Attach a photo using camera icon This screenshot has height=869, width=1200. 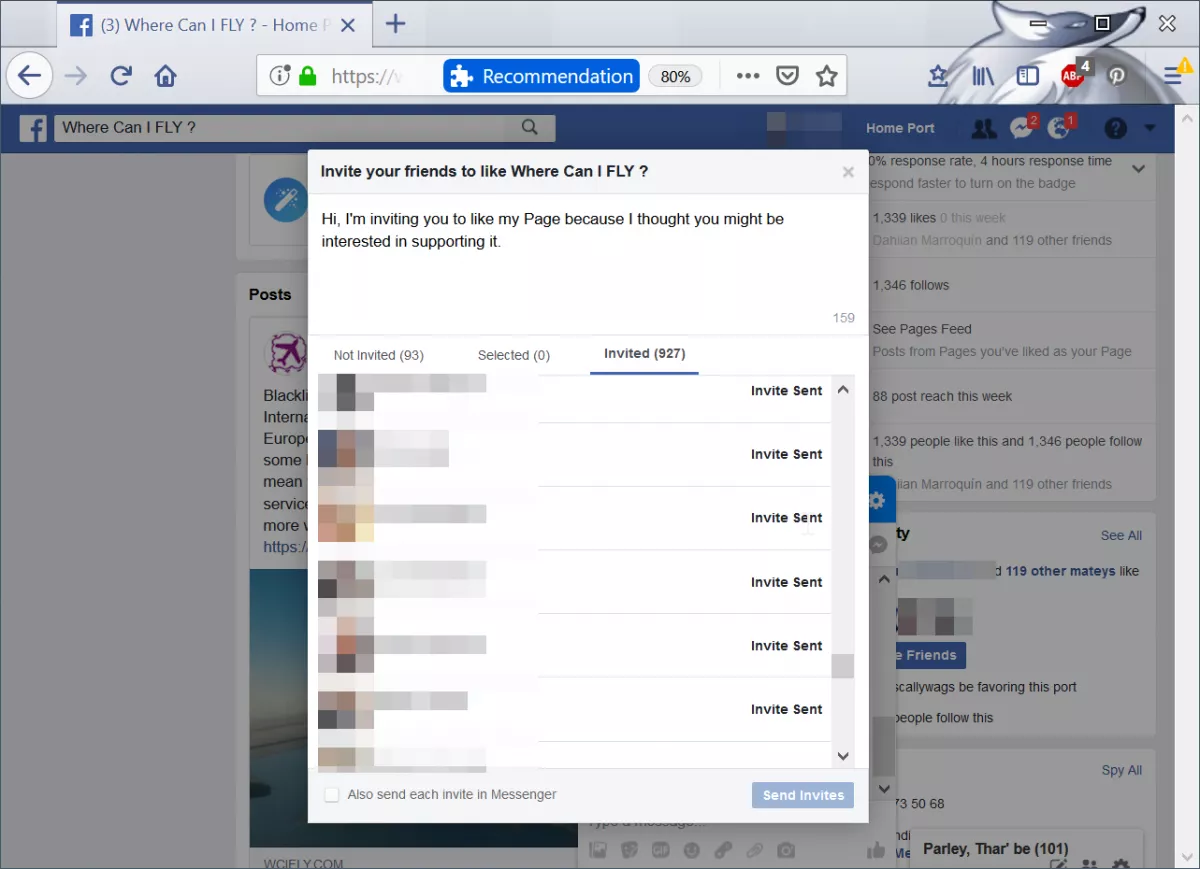pyautogui.click(x=786, y=850)
